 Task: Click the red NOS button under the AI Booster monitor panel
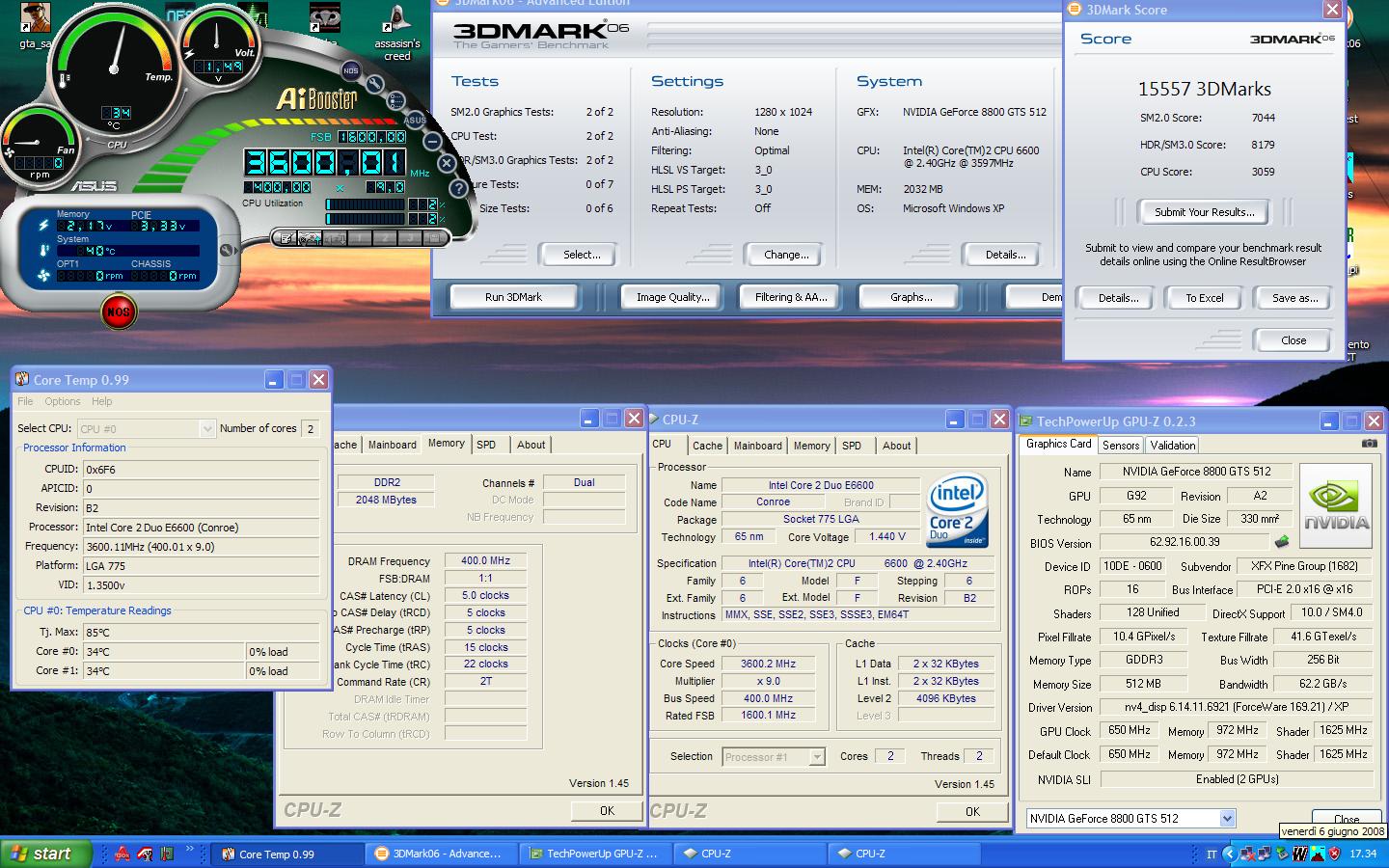118,312
